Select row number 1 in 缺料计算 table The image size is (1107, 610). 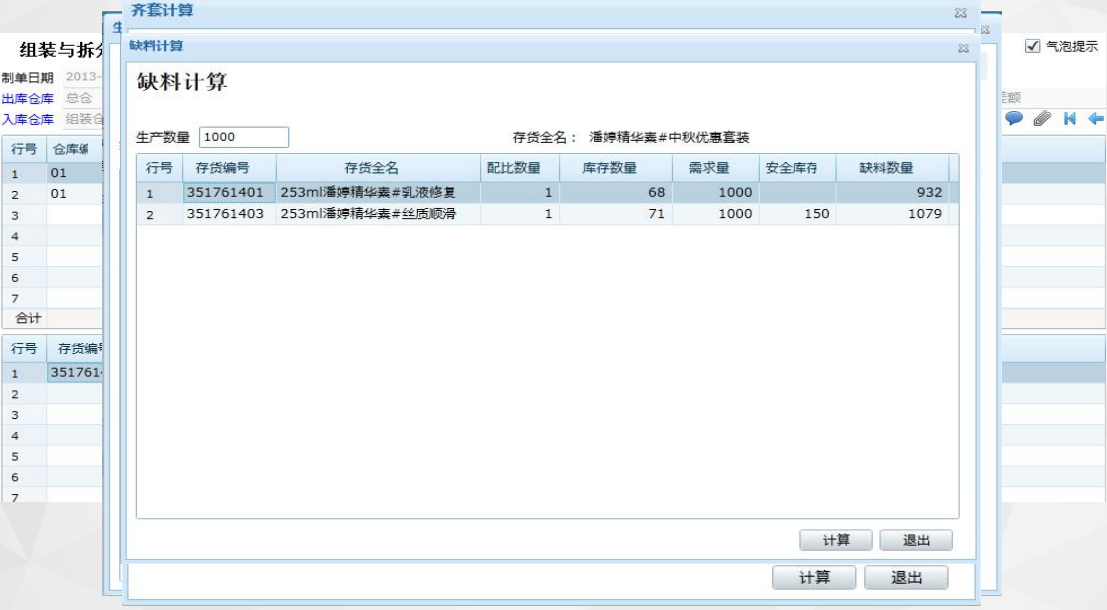click(160, 193)
